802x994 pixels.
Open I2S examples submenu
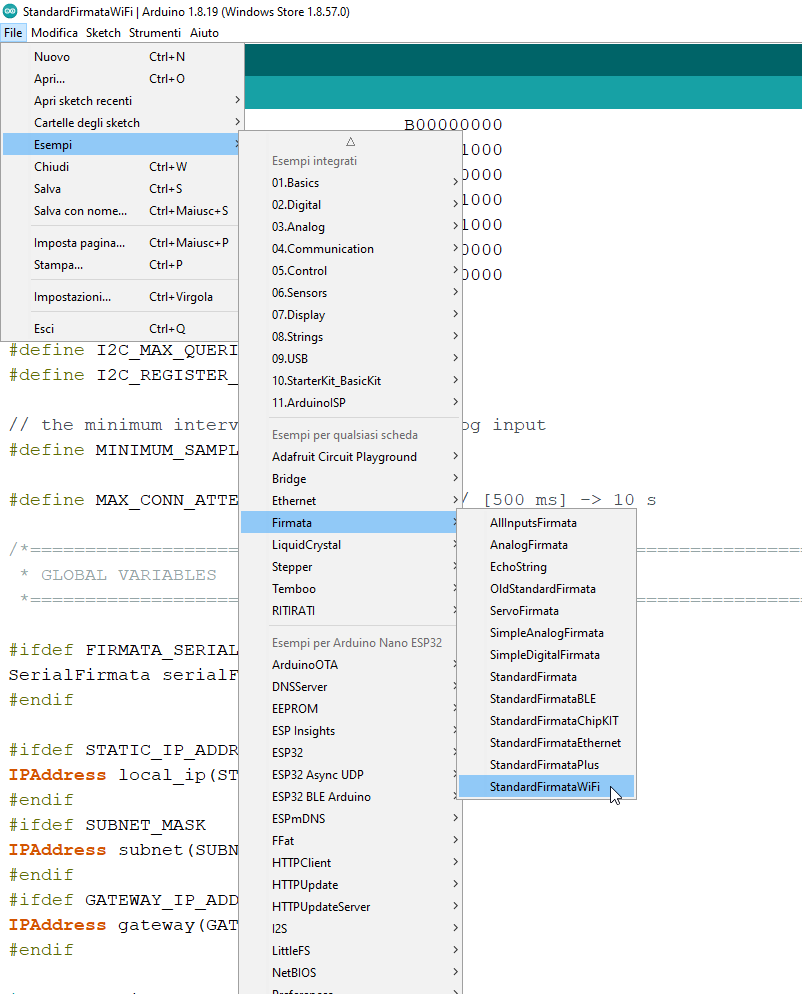[x=351, y=929]
